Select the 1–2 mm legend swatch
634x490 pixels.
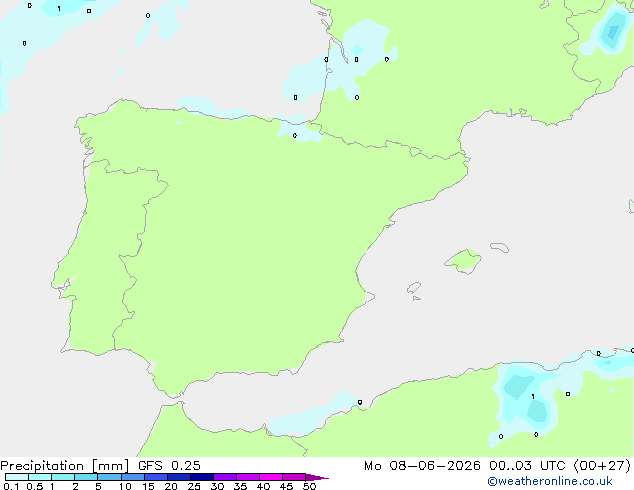tap(63, 477)
